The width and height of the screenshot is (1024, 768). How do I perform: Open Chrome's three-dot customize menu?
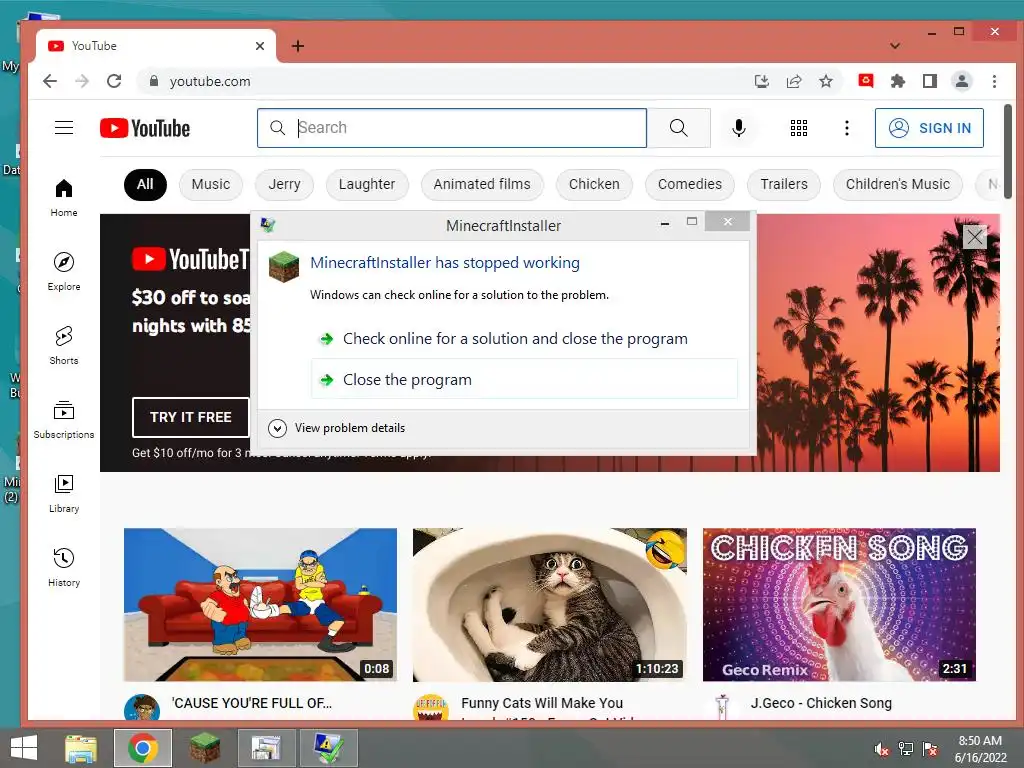[994, 81]
